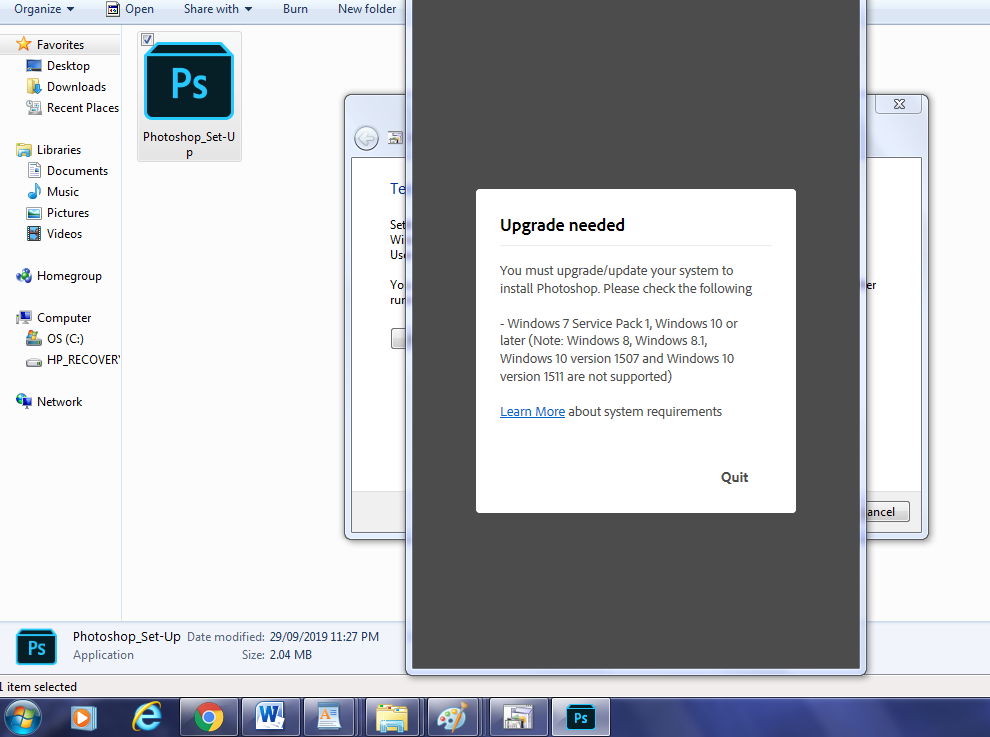
Task: Switch to the setup wizard taskbar item
Action: pyautogui.click(x=518, y=717)
